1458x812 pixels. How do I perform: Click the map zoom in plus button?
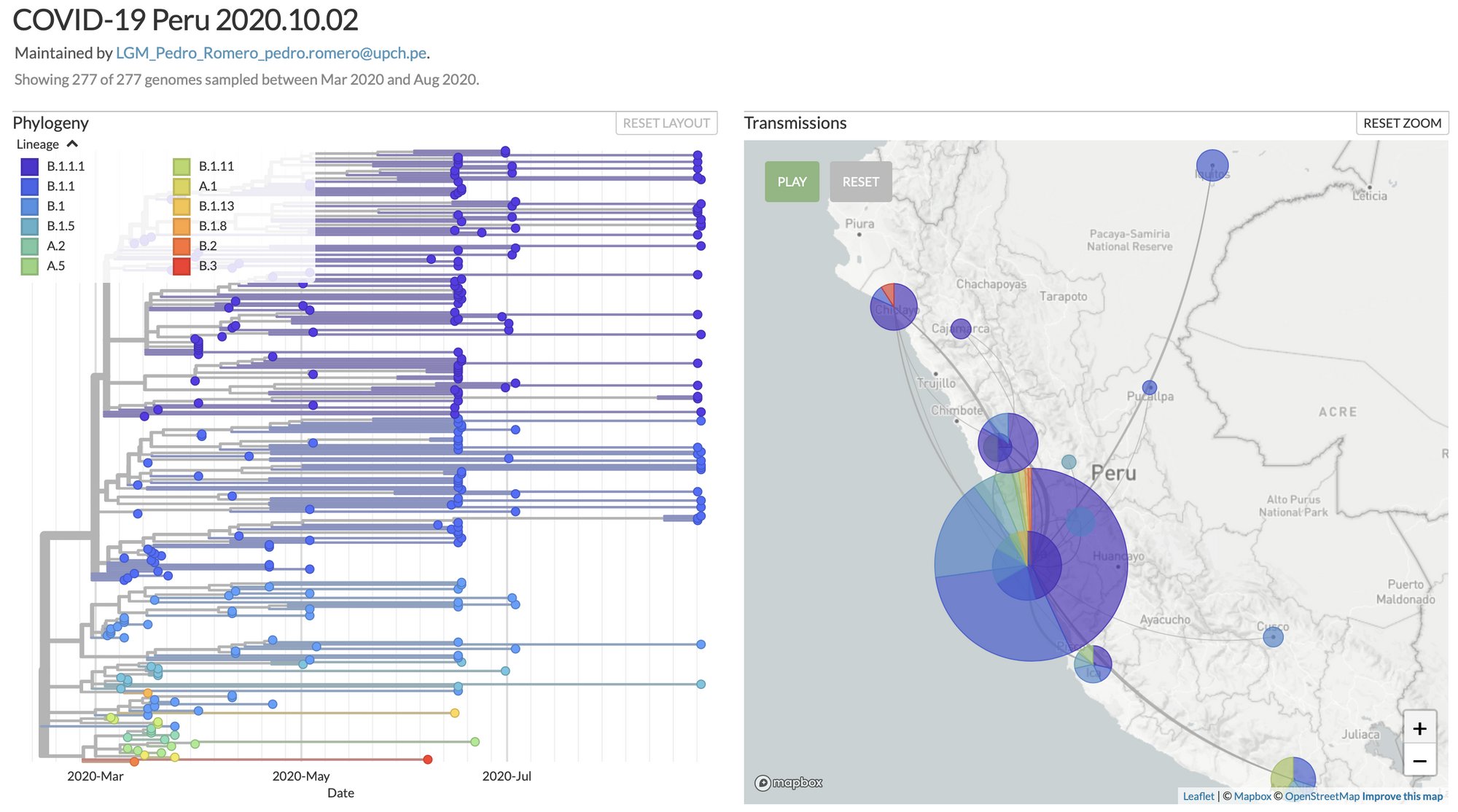1419,728
